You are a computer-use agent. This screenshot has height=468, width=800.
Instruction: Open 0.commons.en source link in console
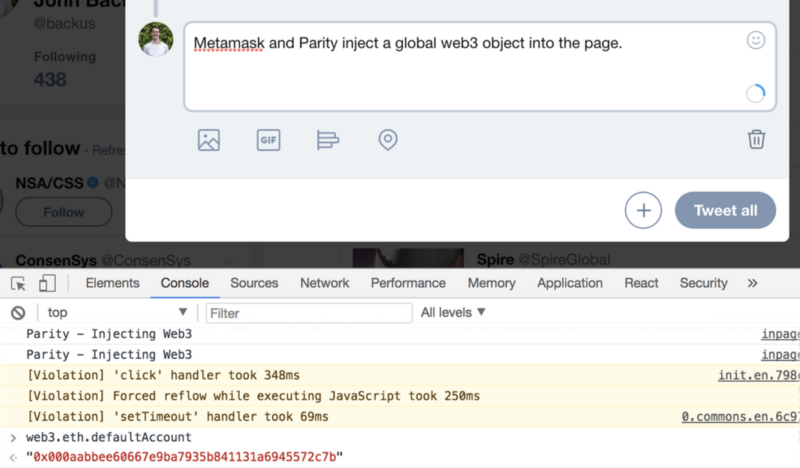pyautogui.click(x=740, y=417)
